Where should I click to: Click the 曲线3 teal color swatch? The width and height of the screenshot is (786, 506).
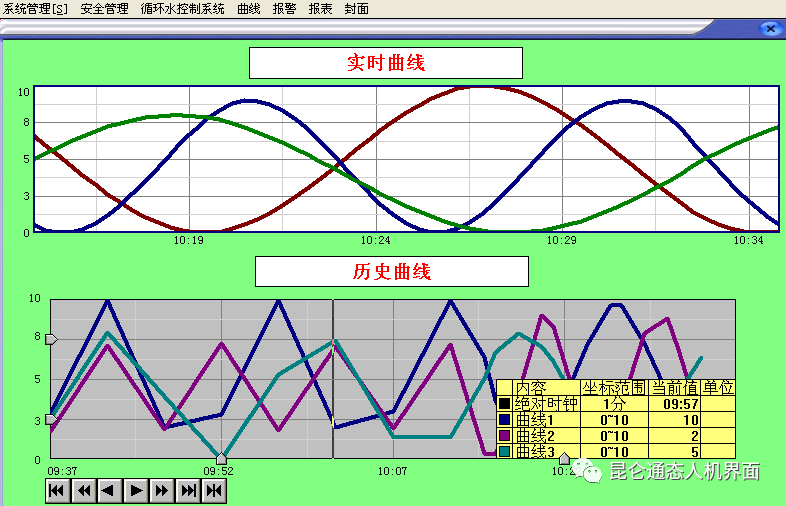(x=505, y=452)
